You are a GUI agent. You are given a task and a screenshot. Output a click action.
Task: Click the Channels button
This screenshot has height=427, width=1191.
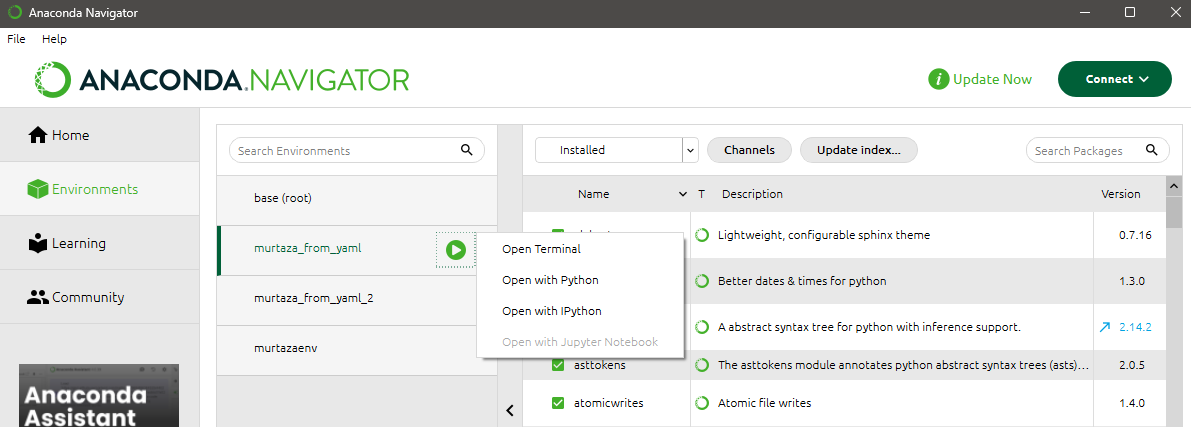pos(749,150)
